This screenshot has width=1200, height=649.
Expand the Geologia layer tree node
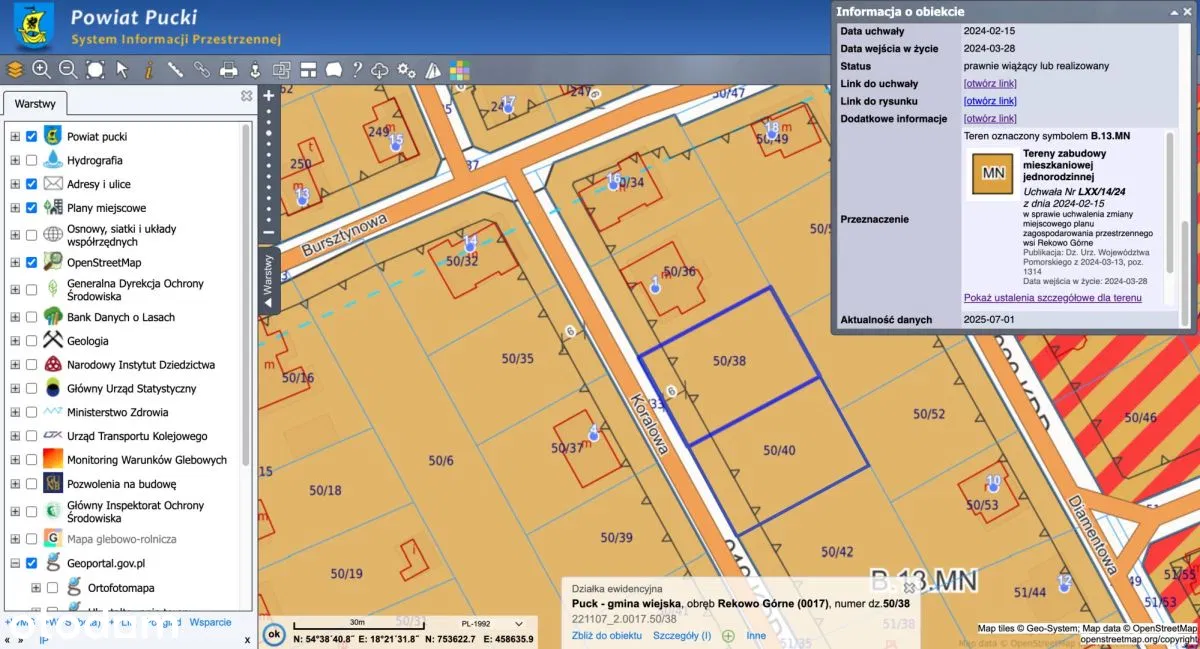(x=15, y=341)
